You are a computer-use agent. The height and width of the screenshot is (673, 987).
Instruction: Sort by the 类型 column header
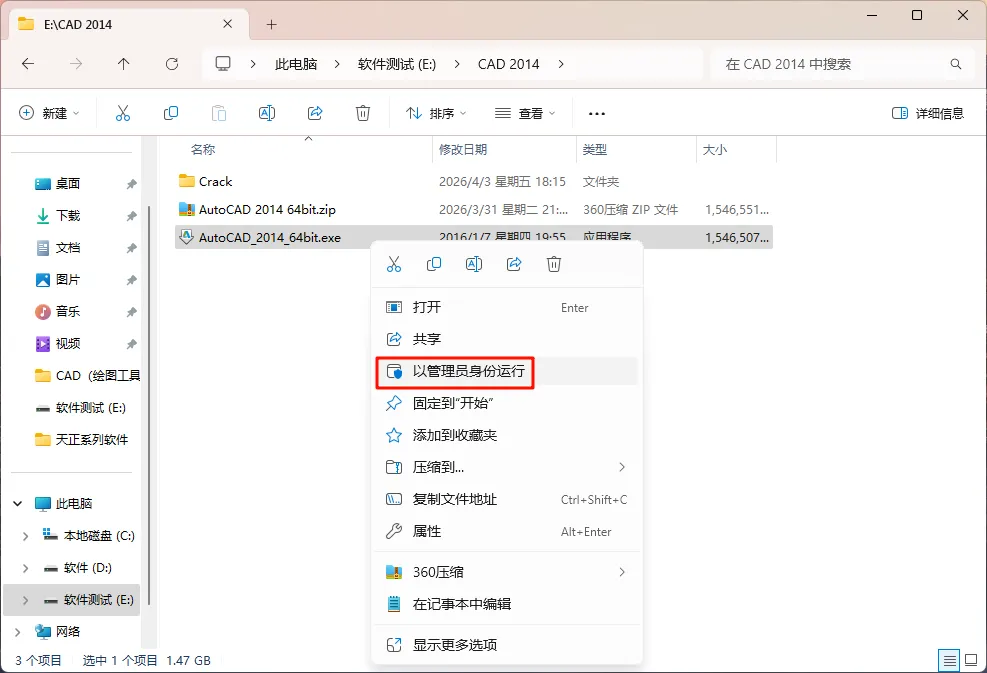(595, 150)
